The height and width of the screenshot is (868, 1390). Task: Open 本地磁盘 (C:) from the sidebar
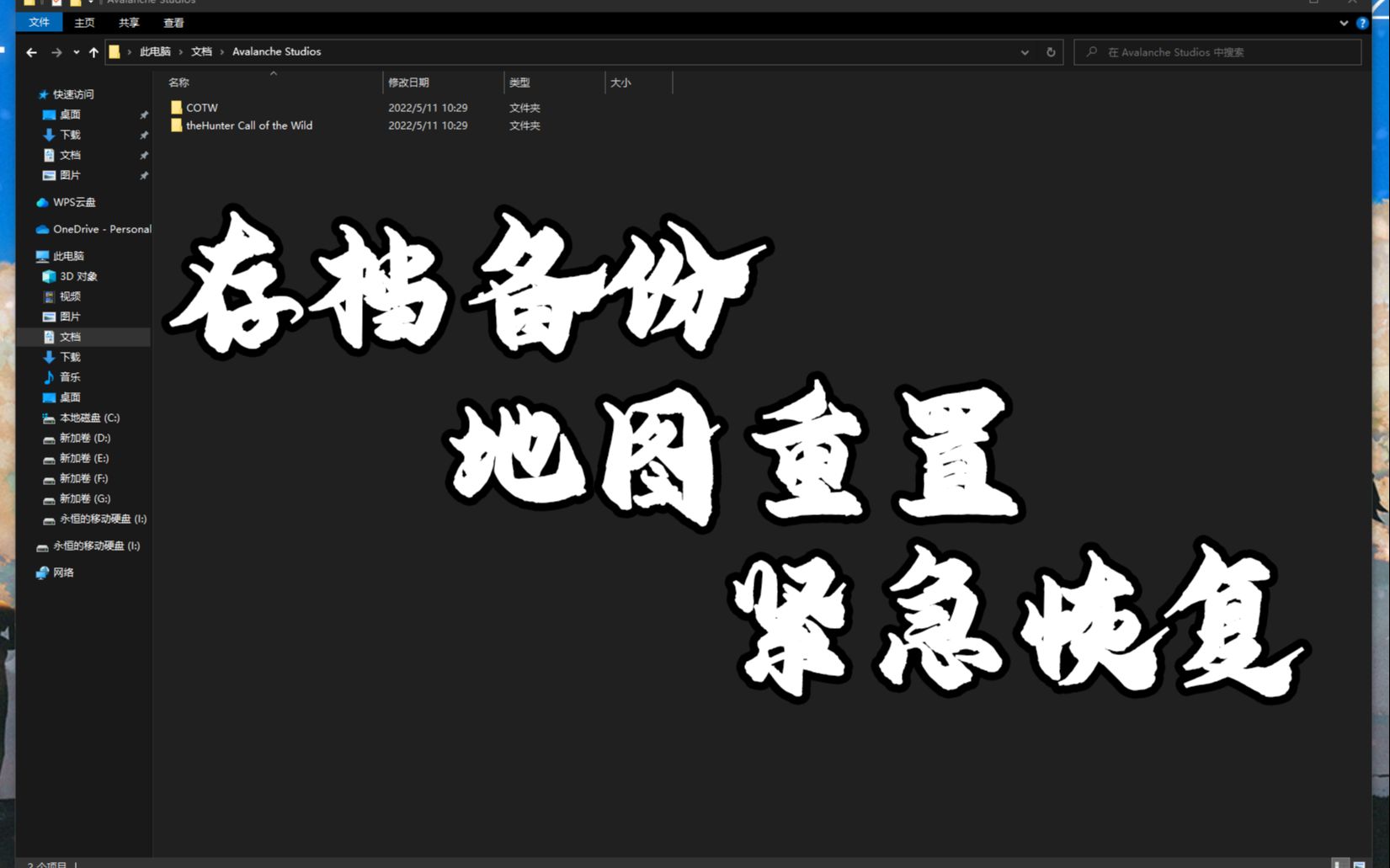click(x=86, y=418)
